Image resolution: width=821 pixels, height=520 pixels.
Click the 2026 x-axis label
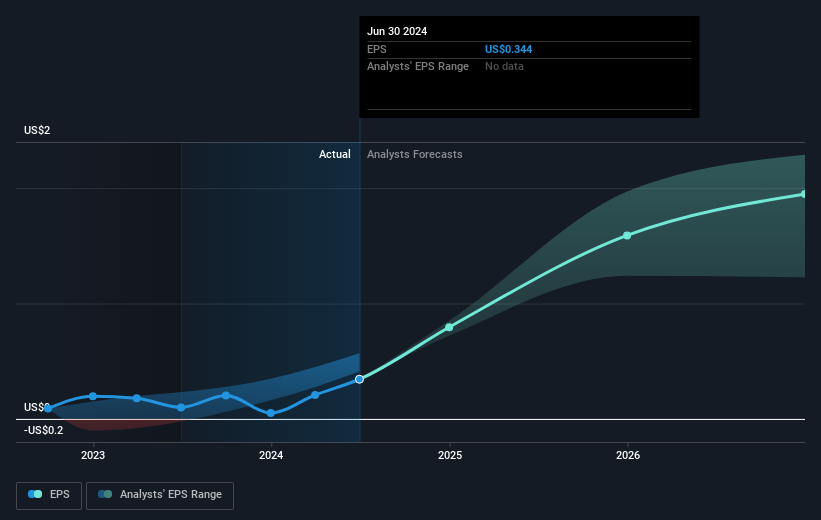pyautogui.click(x=628, y=455)
